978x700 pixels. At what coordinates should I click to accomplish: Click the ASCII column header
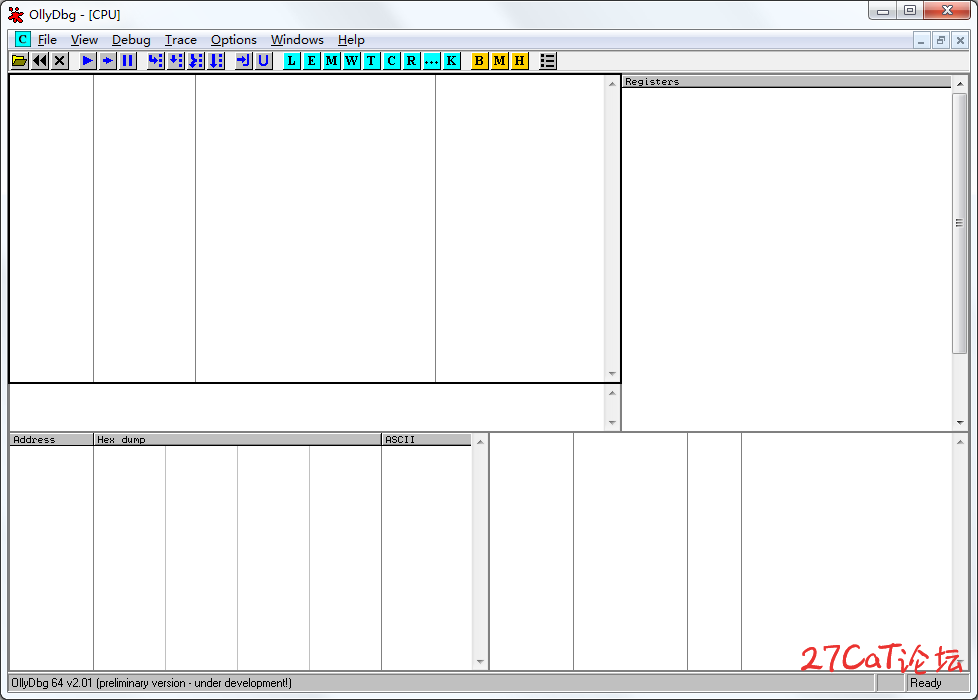(x=426, y=440)
